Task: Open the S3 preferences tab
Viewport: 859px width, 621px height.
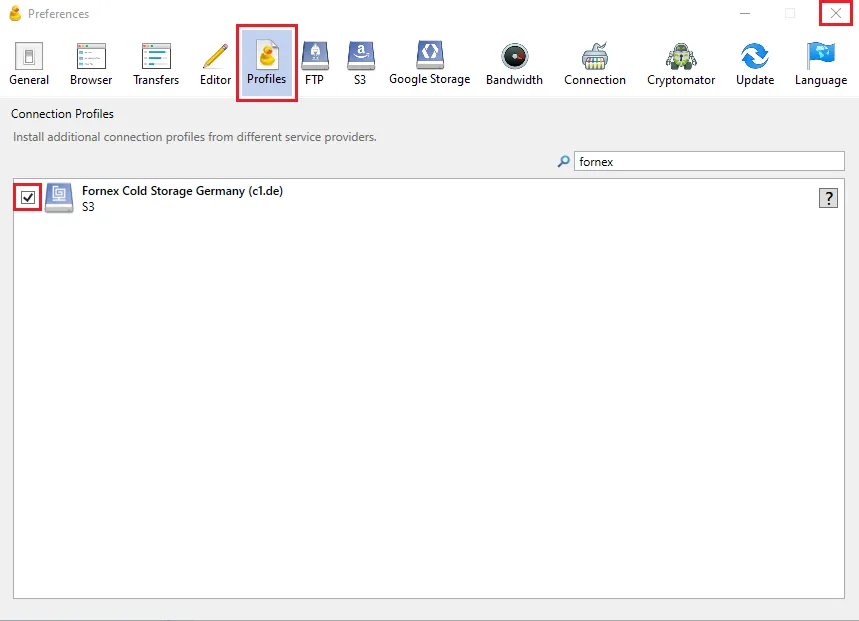Action: click(360, 64)
